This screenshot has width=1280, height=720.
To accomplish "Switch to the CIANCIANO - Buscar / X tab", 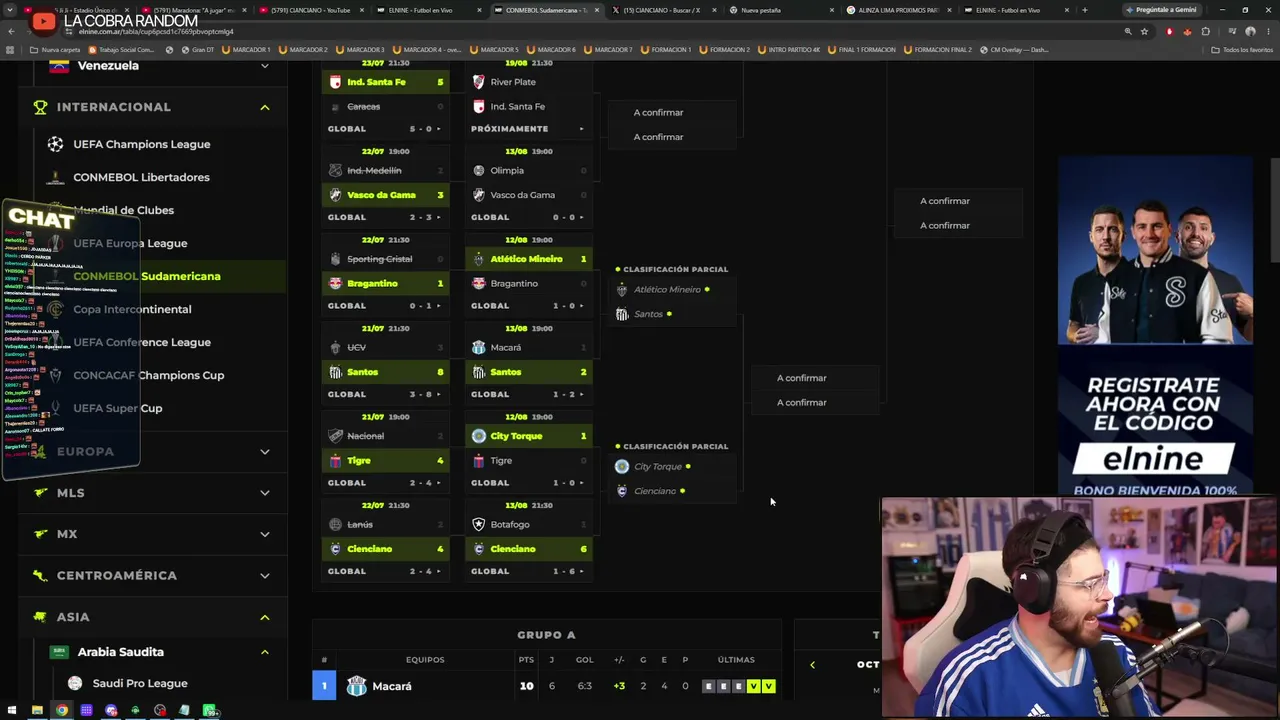I will [x=664, y=10].
